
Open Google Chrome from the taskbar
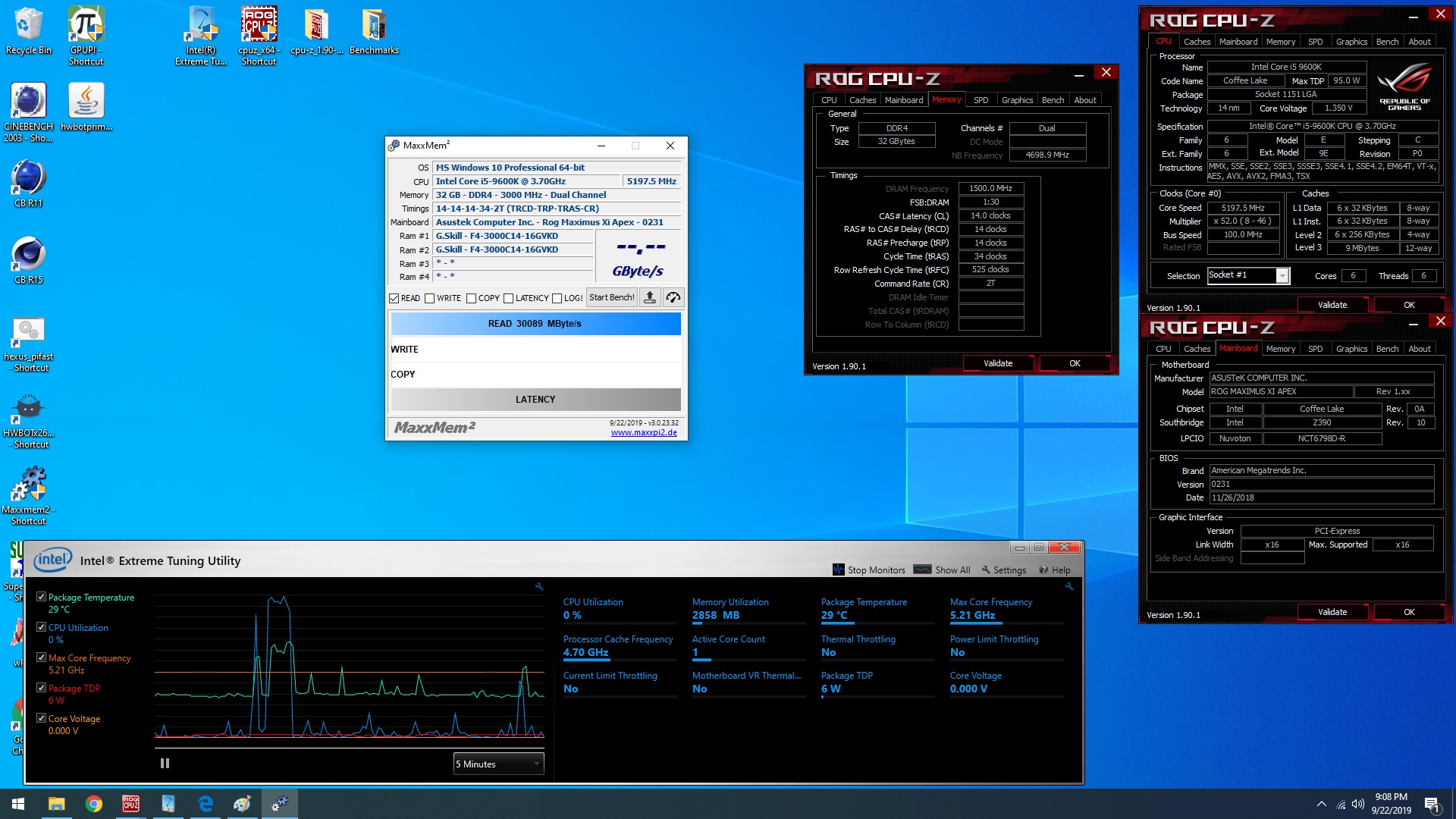coord(94,804)
